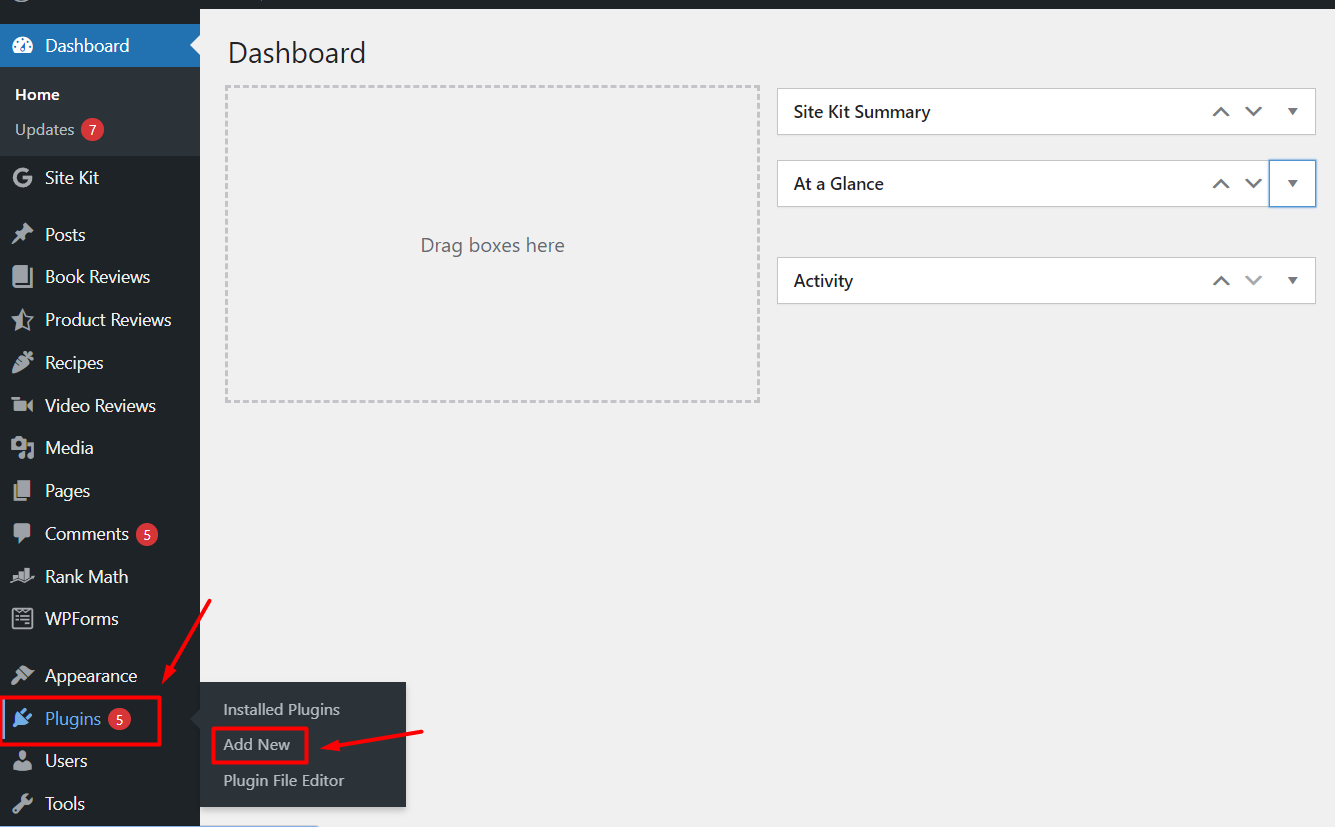
Task: Click the WPForms sidebar icon
Action: click(22, 618)
